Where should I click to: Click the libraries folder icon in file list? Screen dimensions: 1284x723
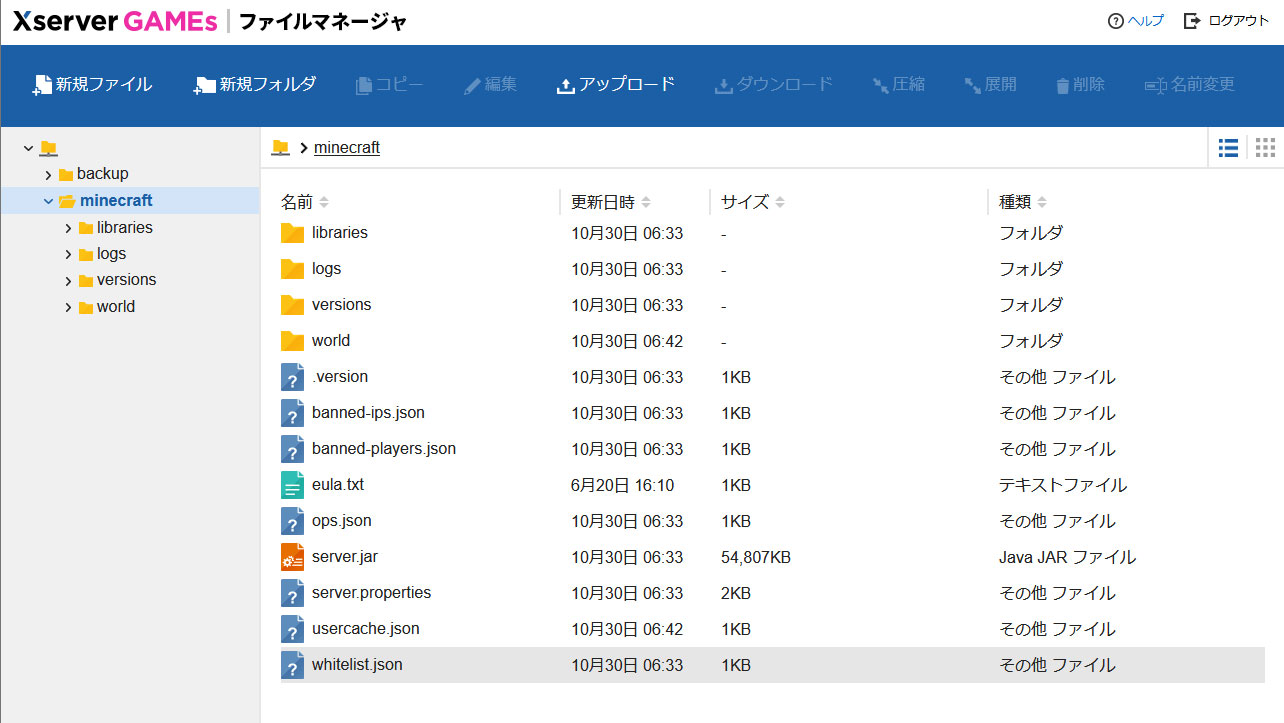click(x=292, y=233)
